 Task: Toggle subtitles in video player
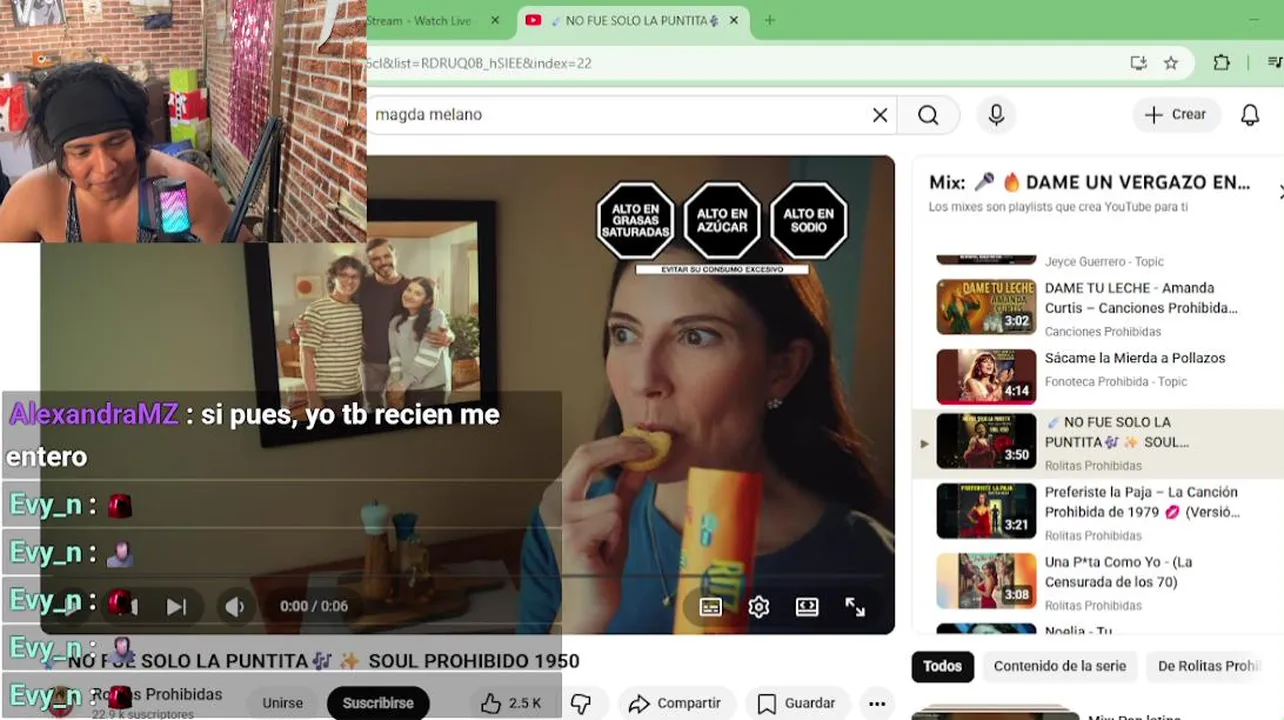coord(711,607)
